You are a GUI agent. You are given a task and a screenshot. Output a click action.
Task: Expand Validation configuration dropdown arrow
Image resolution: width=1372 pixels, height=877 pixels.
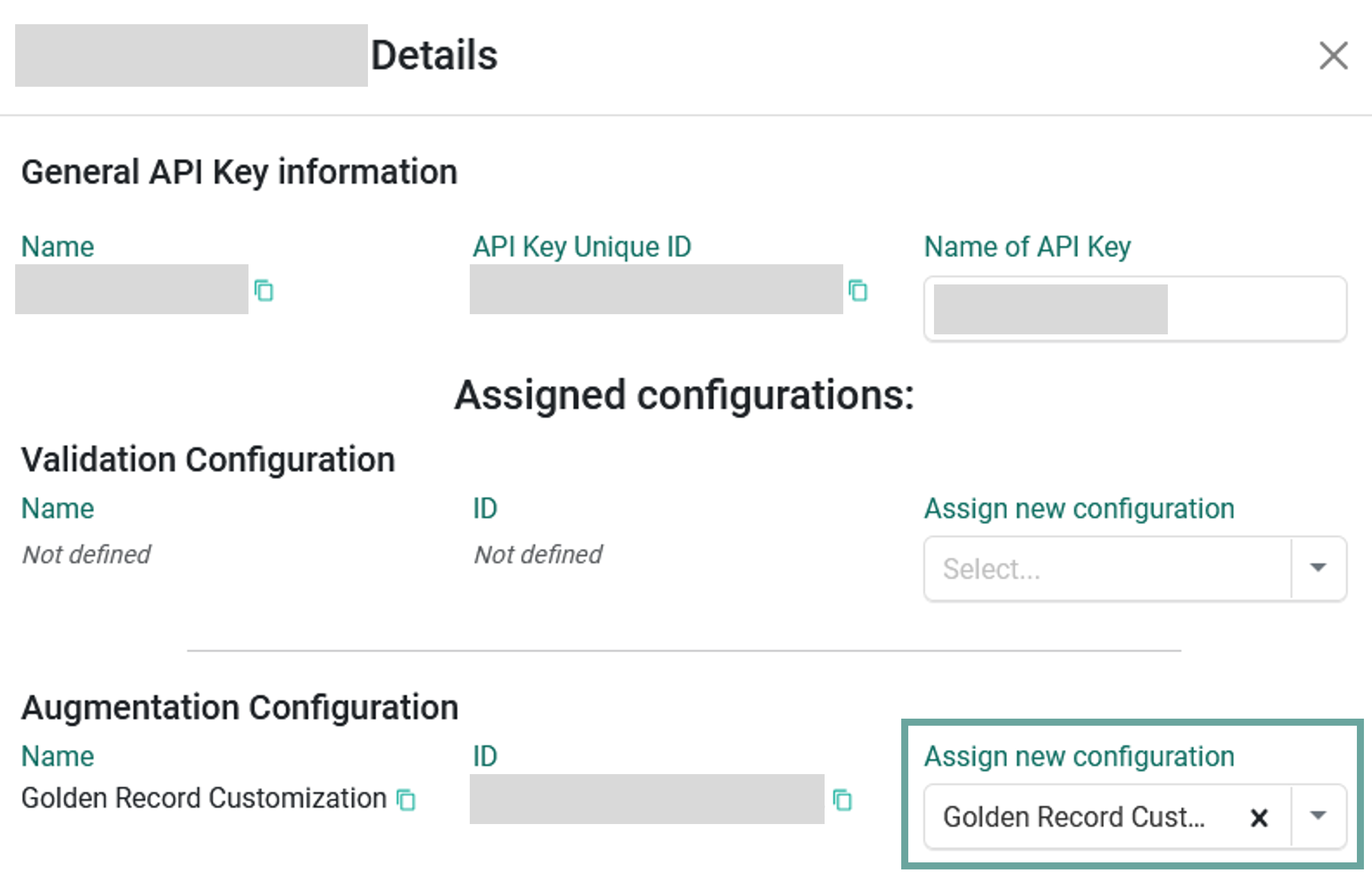(1319, 568)
